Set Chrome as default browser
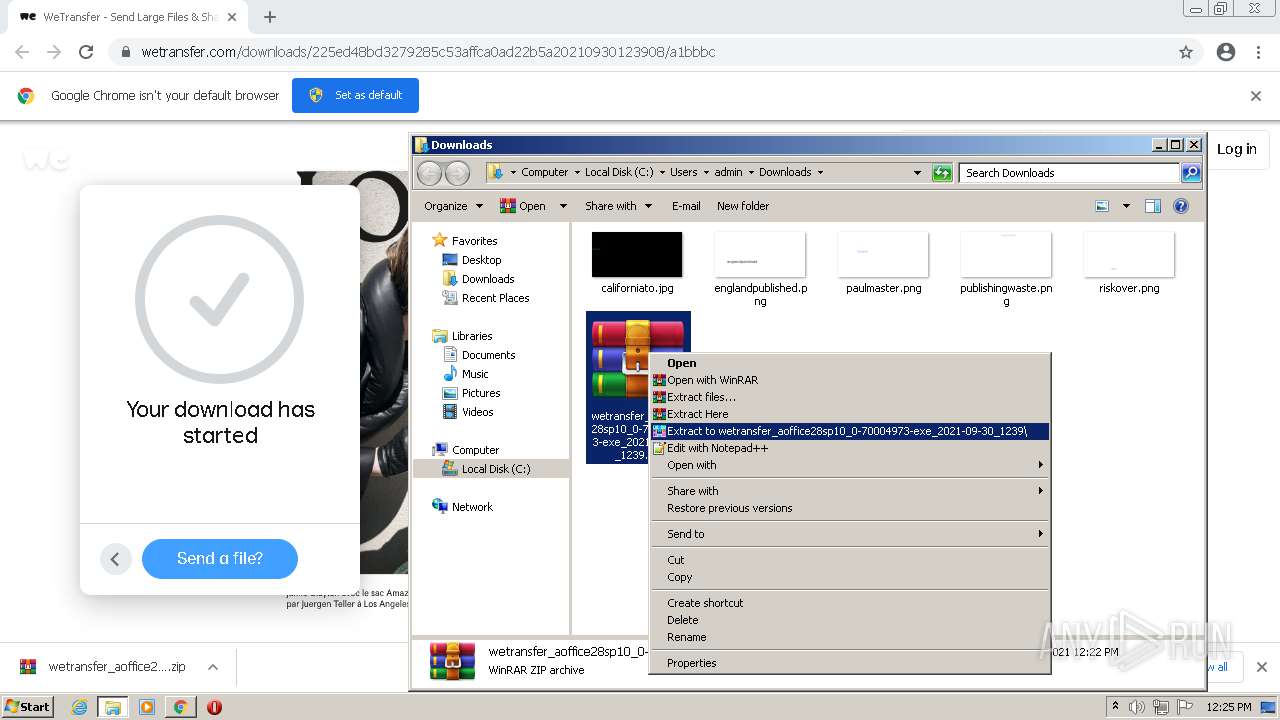Screen dimensions: 1280x720 coord(355,95)
